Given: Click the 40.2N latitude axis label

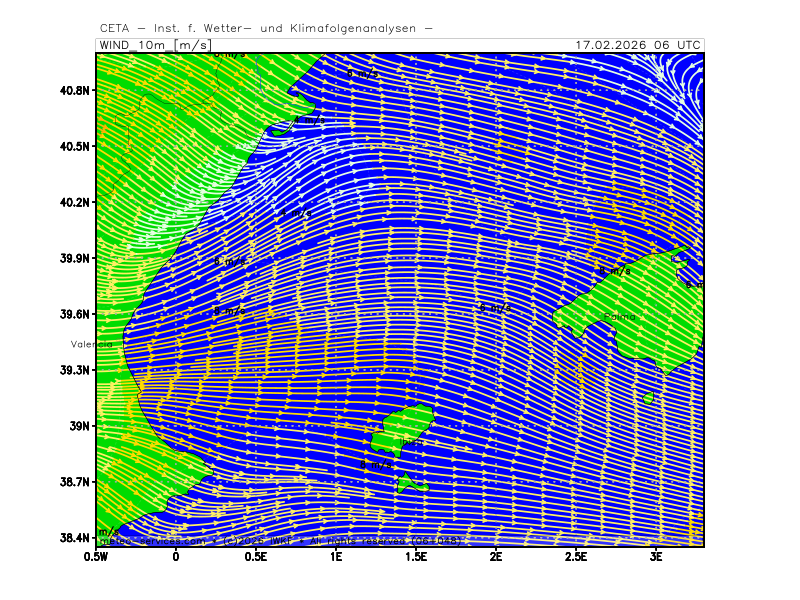Looking at the screenshot, I should pos(76,202).
